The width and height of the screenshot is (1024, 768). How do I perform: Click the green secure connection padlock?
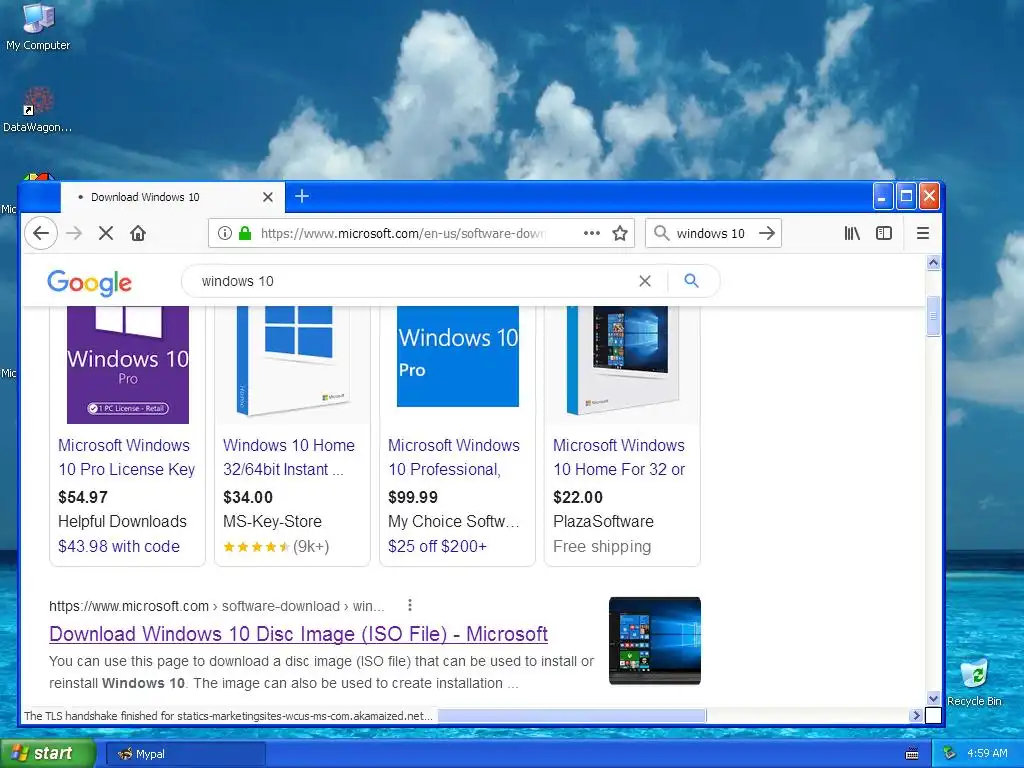click(245, 233)
